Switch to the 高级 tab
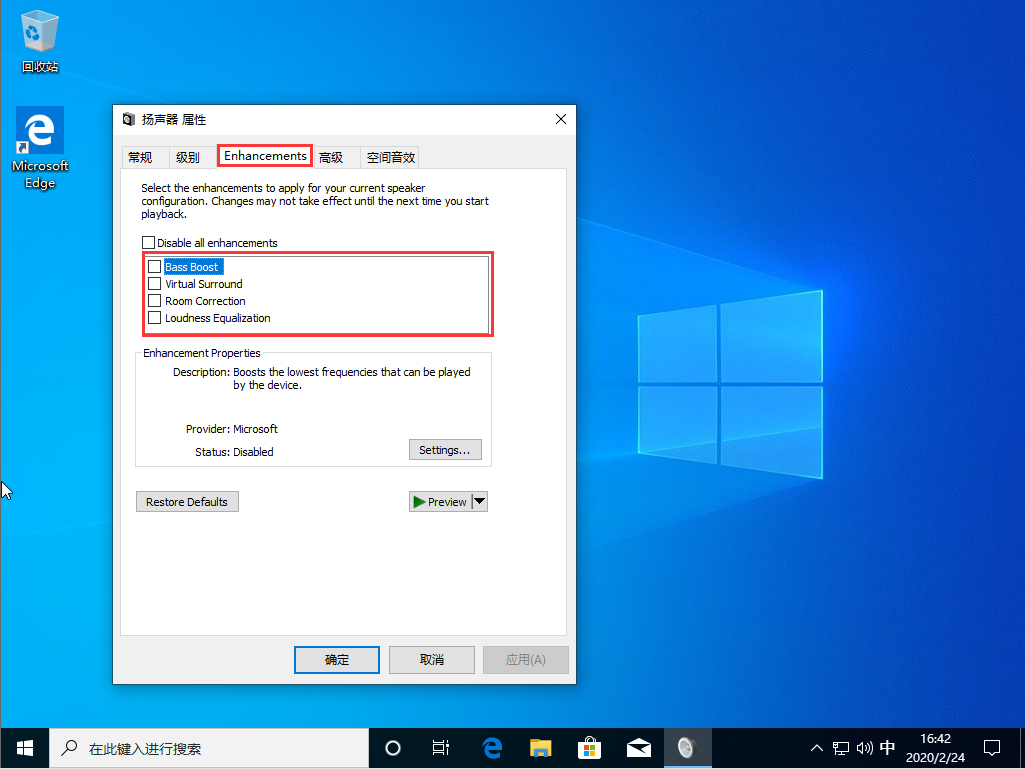Image resolution: width=1025 pixels, height=769 pixels. click(x=333, y=156)
